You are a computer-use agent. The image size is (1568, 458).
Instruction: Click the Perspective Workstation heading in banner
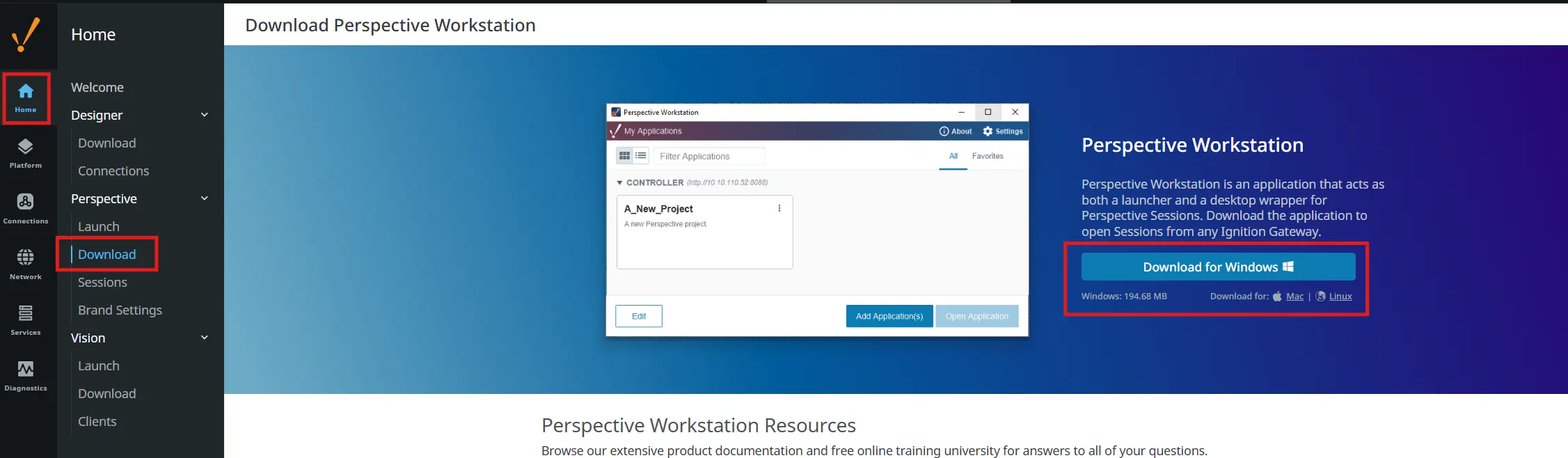click(x=1192, y=145)
